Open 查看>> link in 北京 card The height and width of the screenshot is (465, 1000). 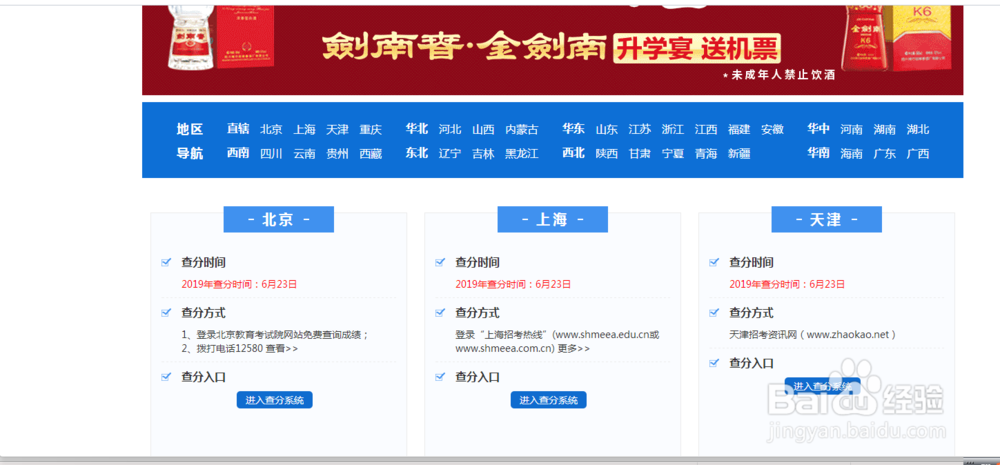pyautogui.click(x=281, y=349)
